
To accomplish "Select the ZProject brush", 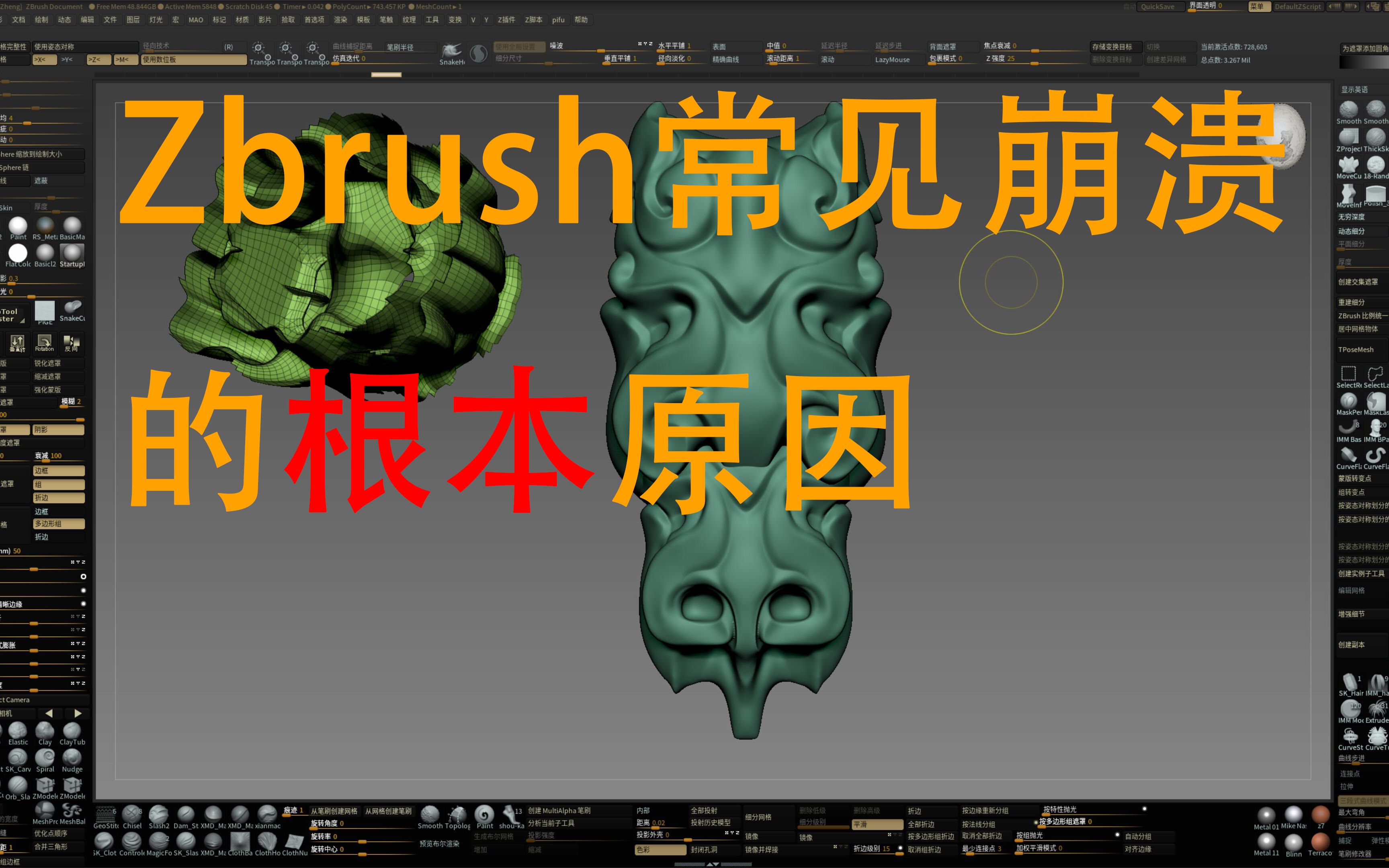I will [x=1348, y=140].
